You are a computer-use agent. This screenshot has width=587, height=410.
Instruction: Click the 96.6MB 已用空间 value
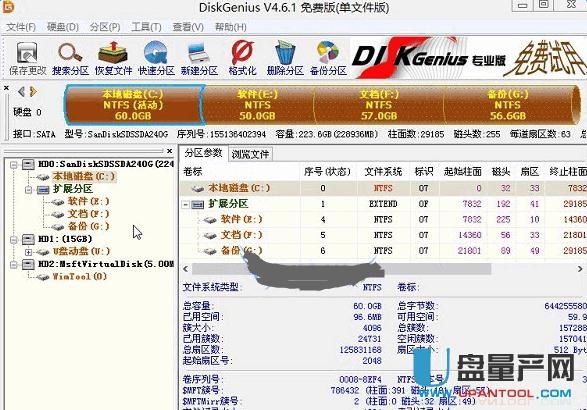[x=367, y=317]
